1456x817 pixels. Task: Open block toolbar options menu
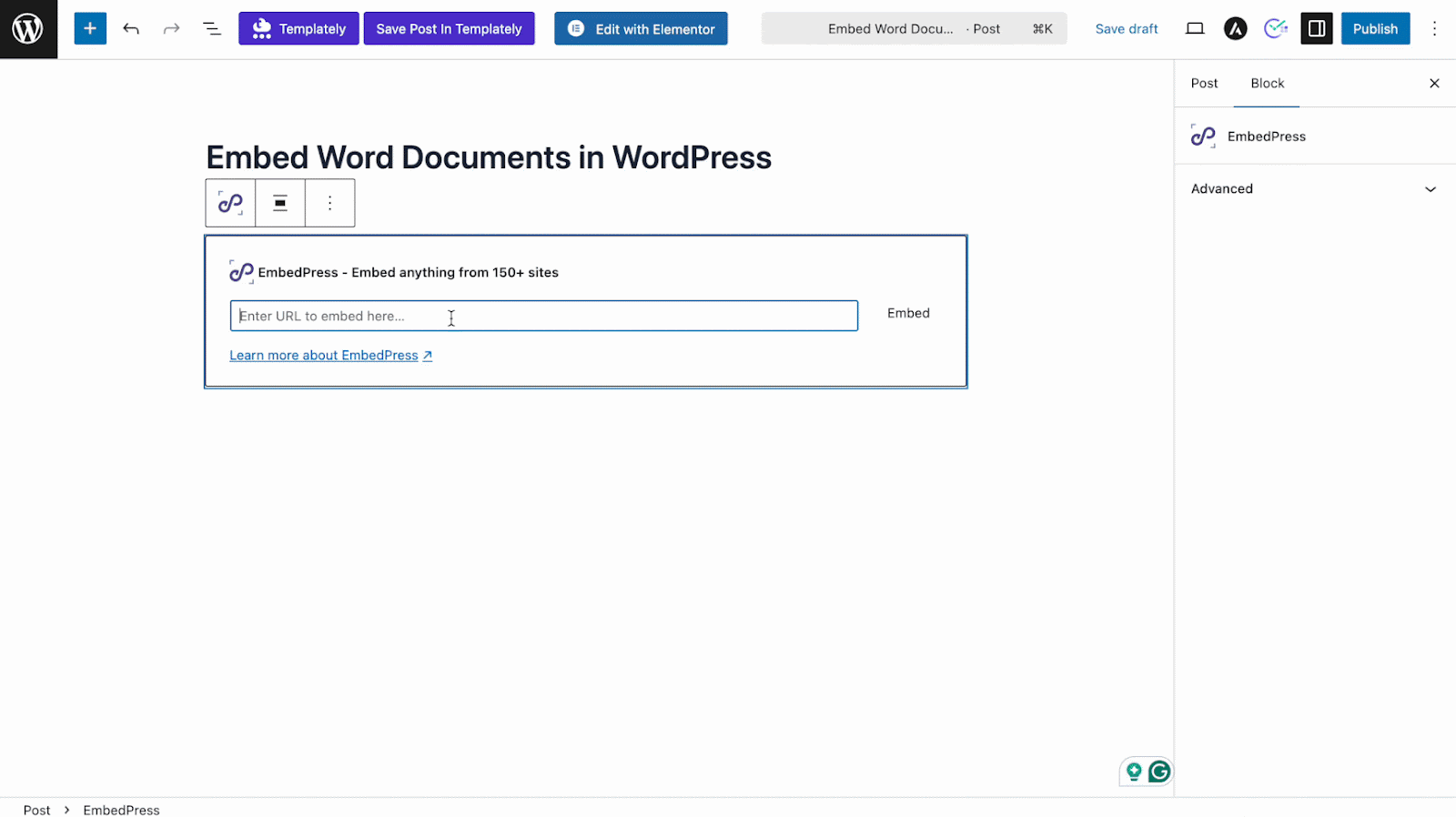(330, 203)
